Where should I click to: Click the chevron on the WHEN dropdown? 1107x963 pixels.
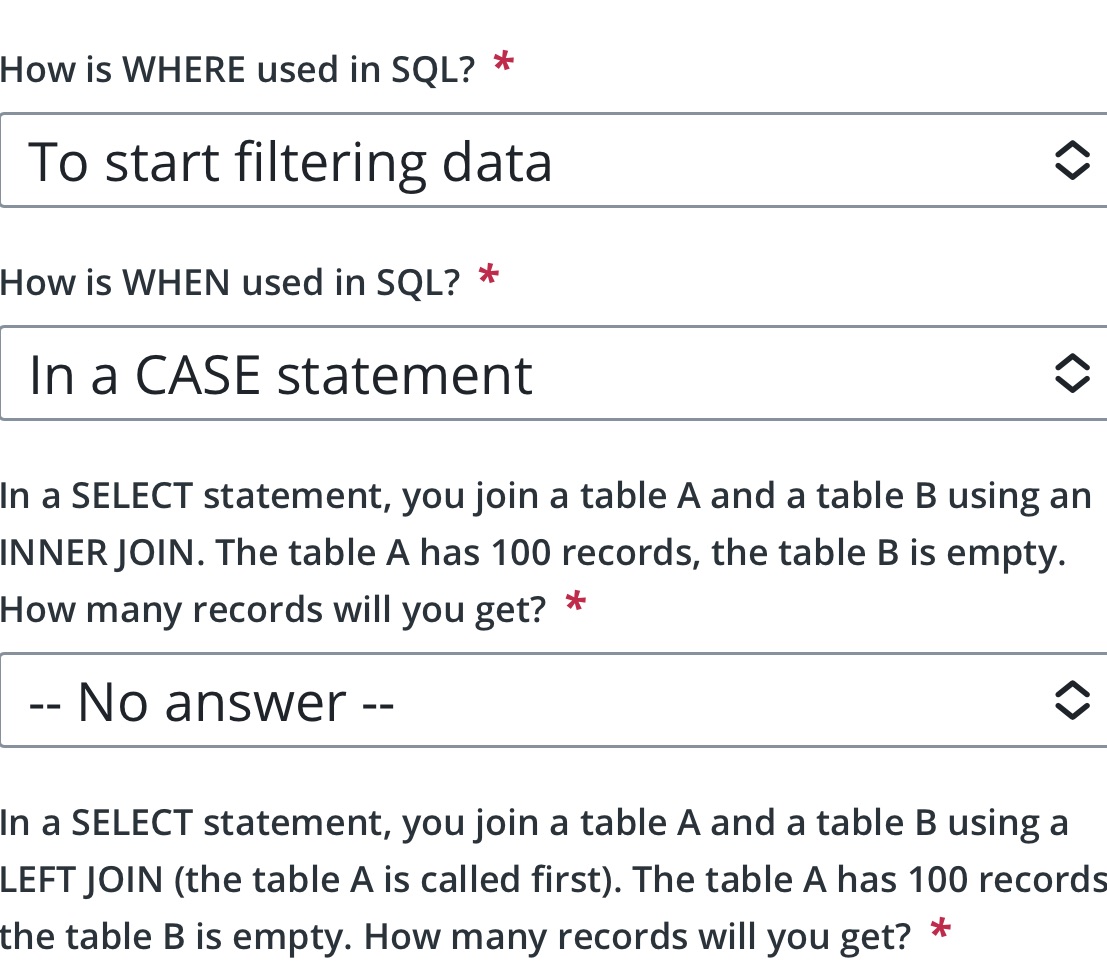[x=1071, y=373]
